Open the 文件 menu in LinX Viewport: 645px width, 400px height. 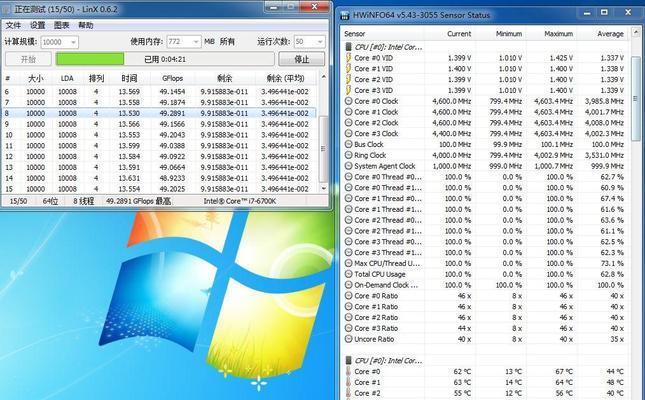click(13, 25)
